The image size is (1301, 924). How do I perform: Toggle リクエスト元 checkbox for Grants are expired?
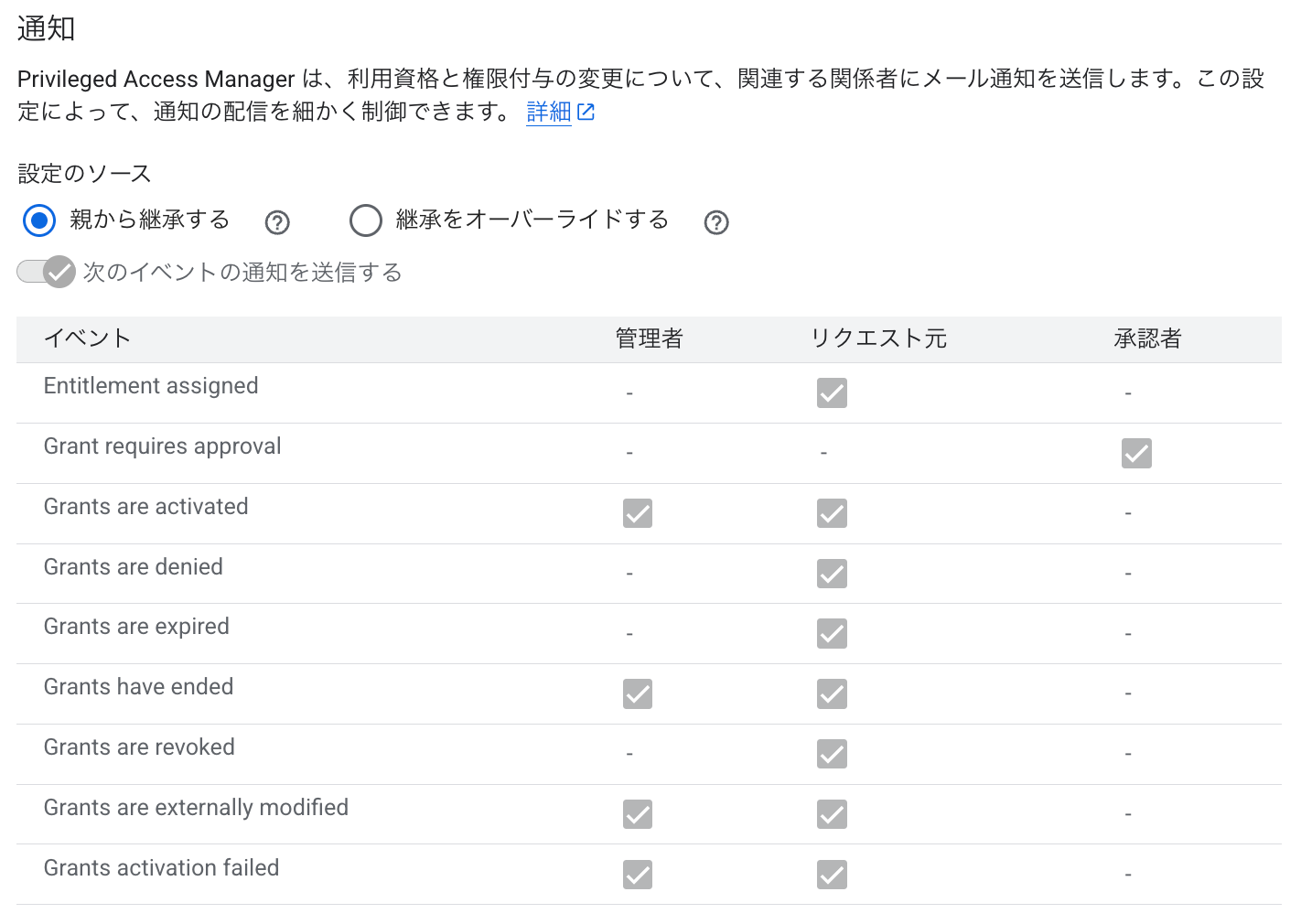832,633
